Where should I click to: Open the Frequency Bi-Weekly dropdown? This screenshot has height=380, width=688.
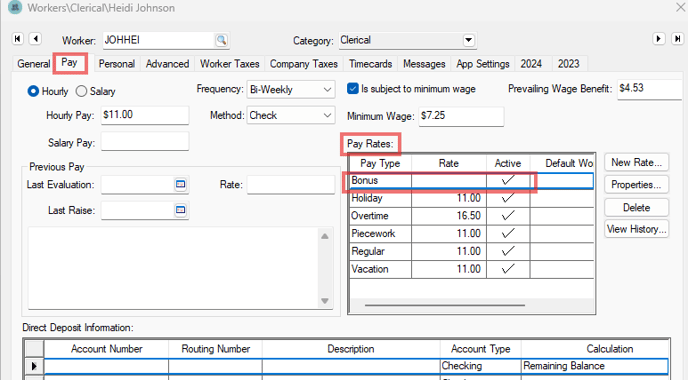[291, 90]
